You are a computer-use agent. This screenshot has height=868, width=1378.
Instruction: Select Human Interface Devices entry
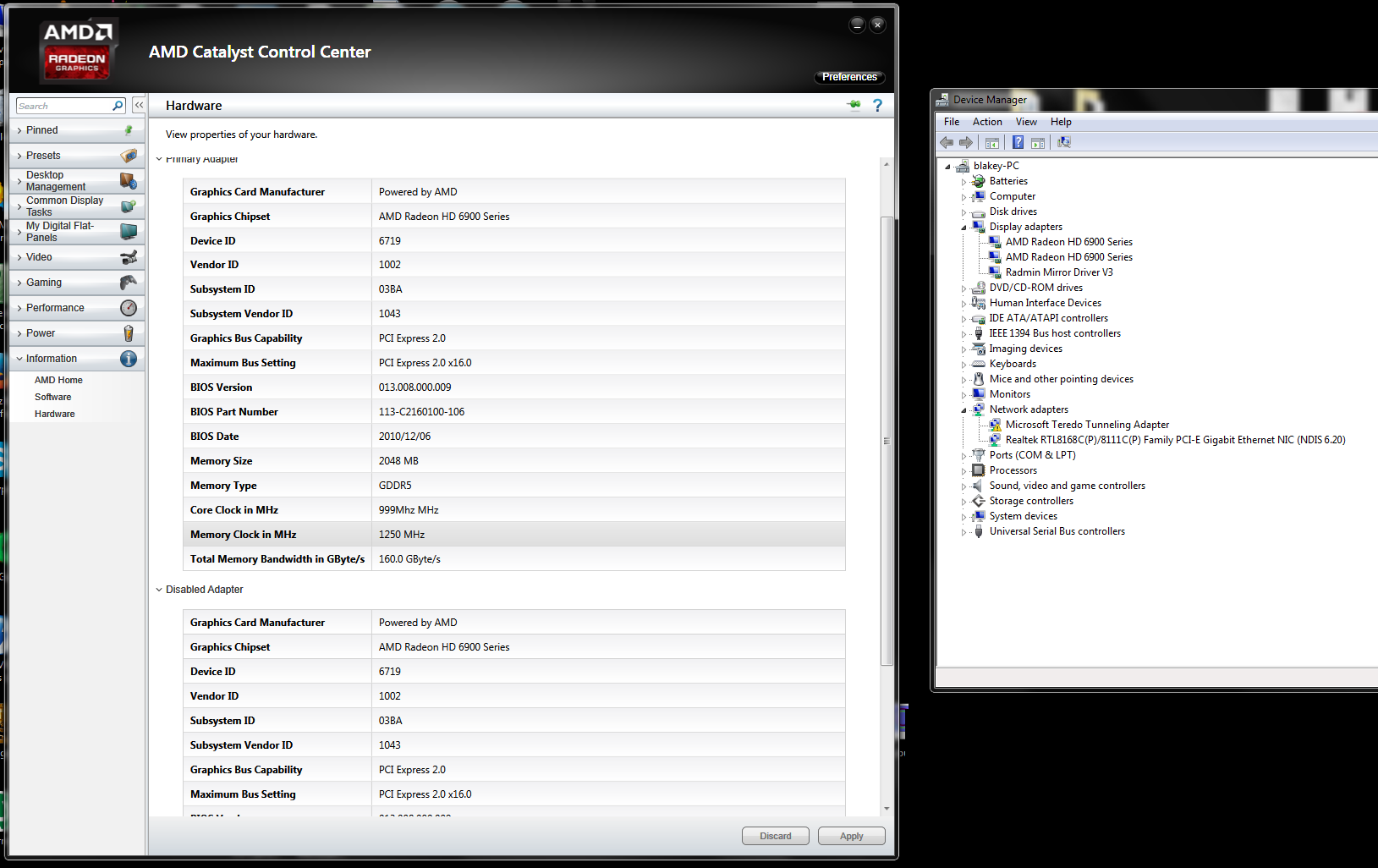point(1046,303)
